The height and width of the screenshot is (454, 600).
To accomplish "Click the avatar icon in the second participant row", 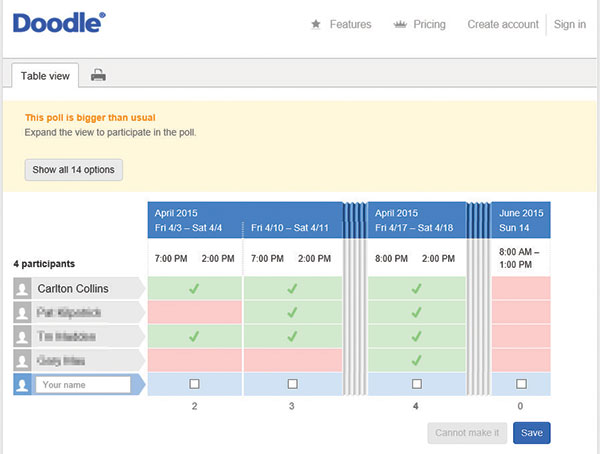I will (23, 312).
